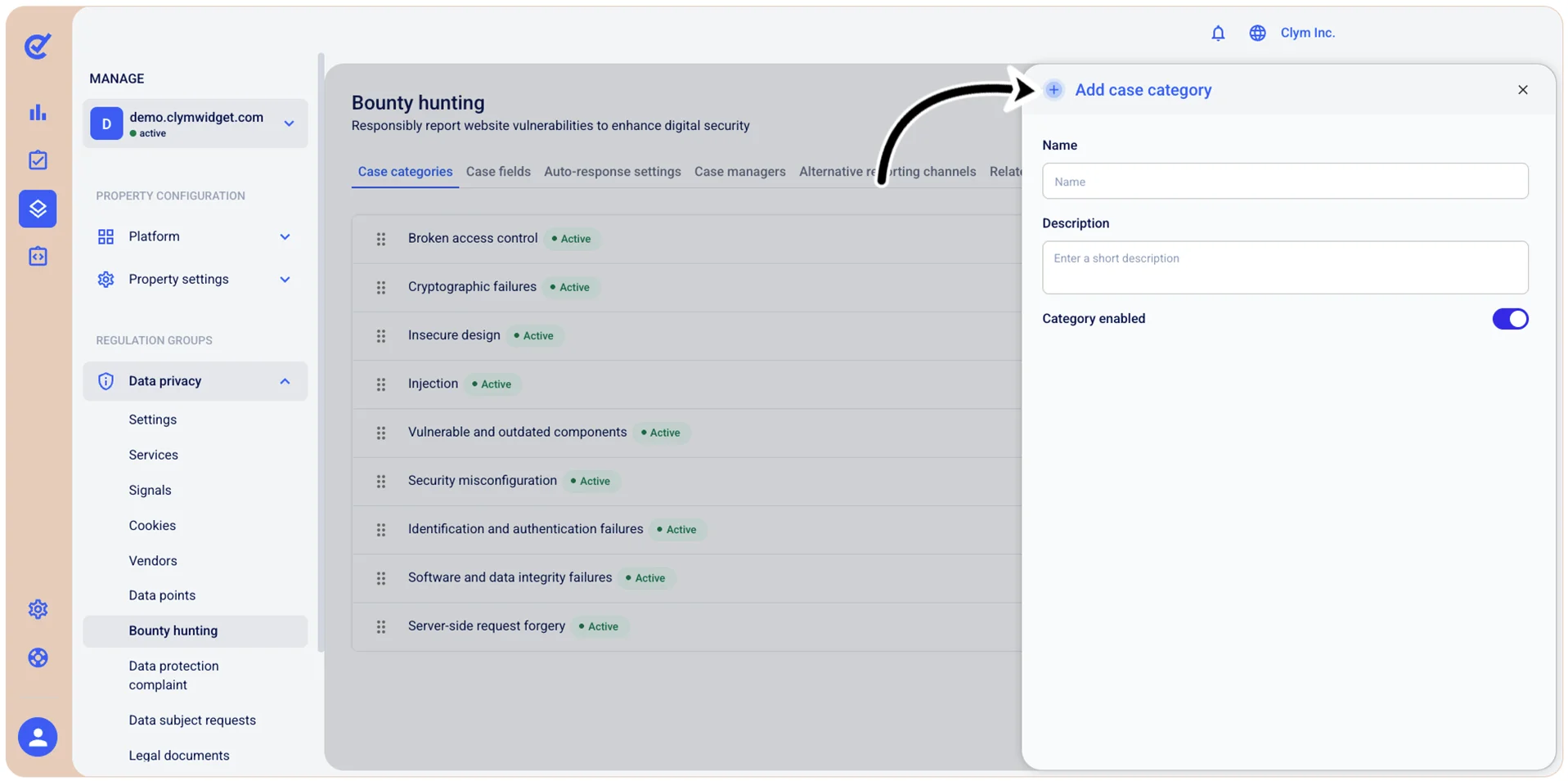Click drag handle for Security misconfiguration
This screenshot has width=1568, height=781.
tap(381, 482)
